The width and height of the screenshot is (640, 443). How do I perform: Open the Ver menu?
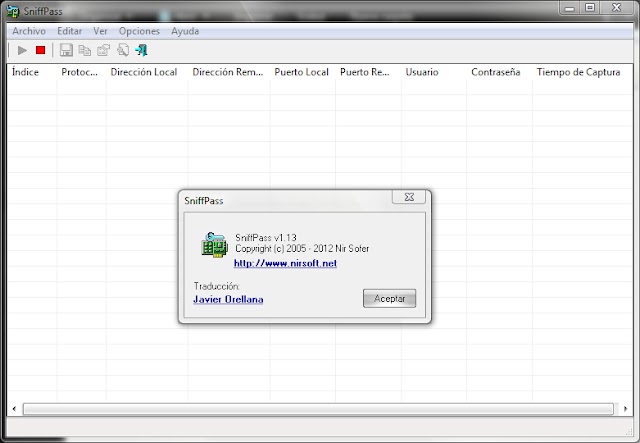pyautogui.click(x=100, y=31)
